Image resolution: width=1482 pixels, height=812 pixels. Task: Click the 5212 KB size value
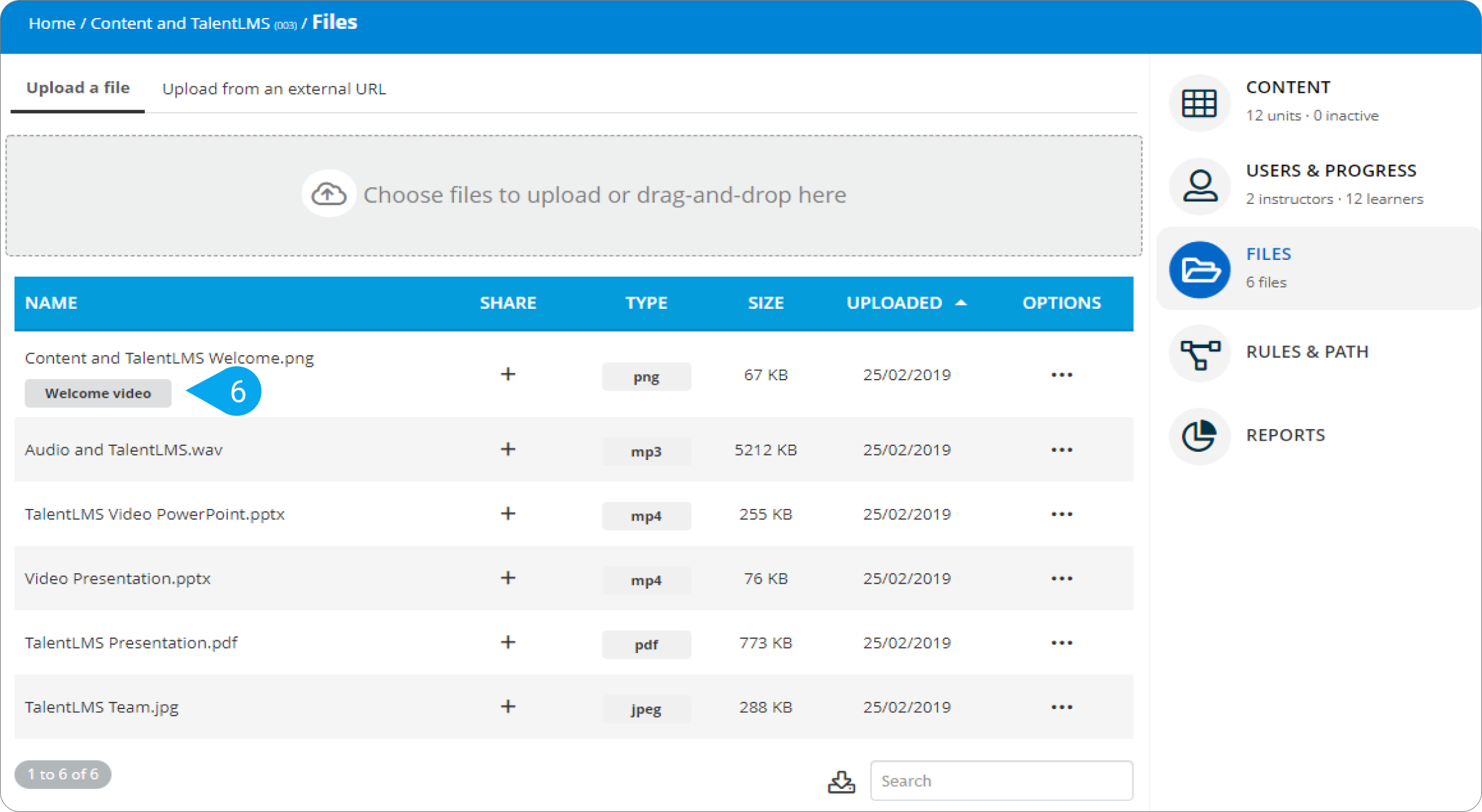tap(765, 450)
